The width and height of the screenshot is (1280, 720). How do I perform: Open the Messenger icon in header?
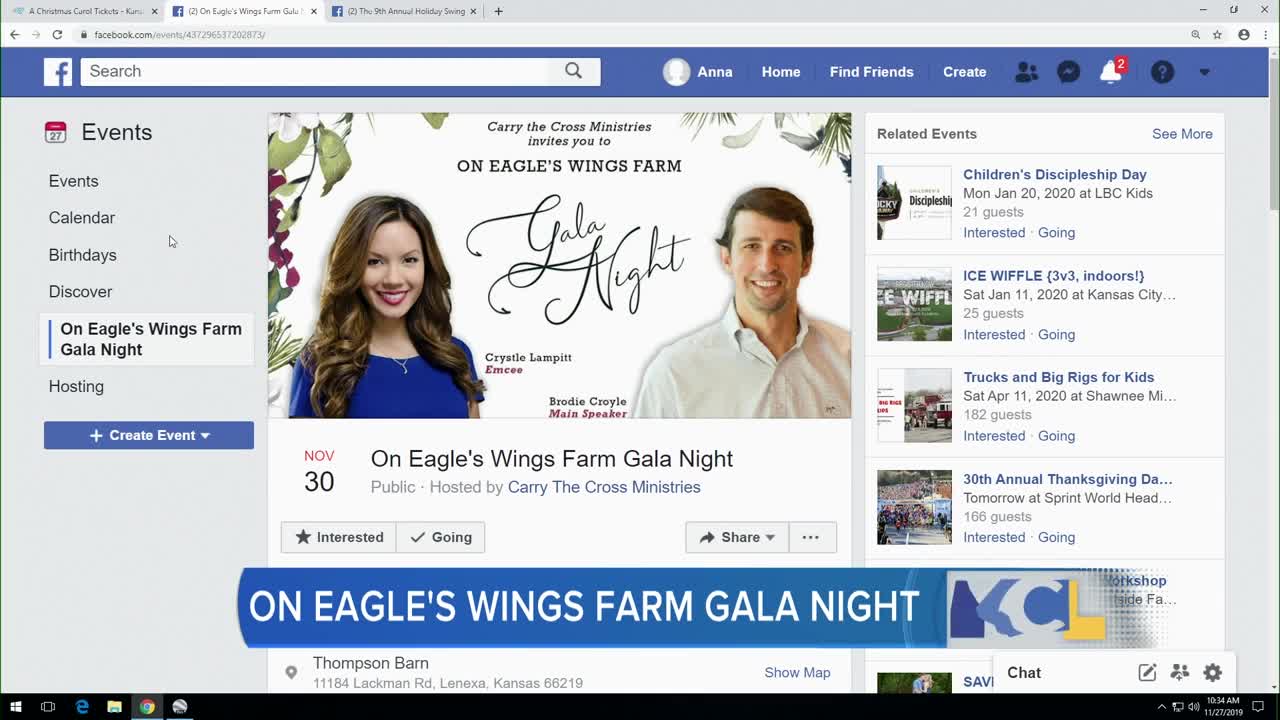coord(1068,72)
